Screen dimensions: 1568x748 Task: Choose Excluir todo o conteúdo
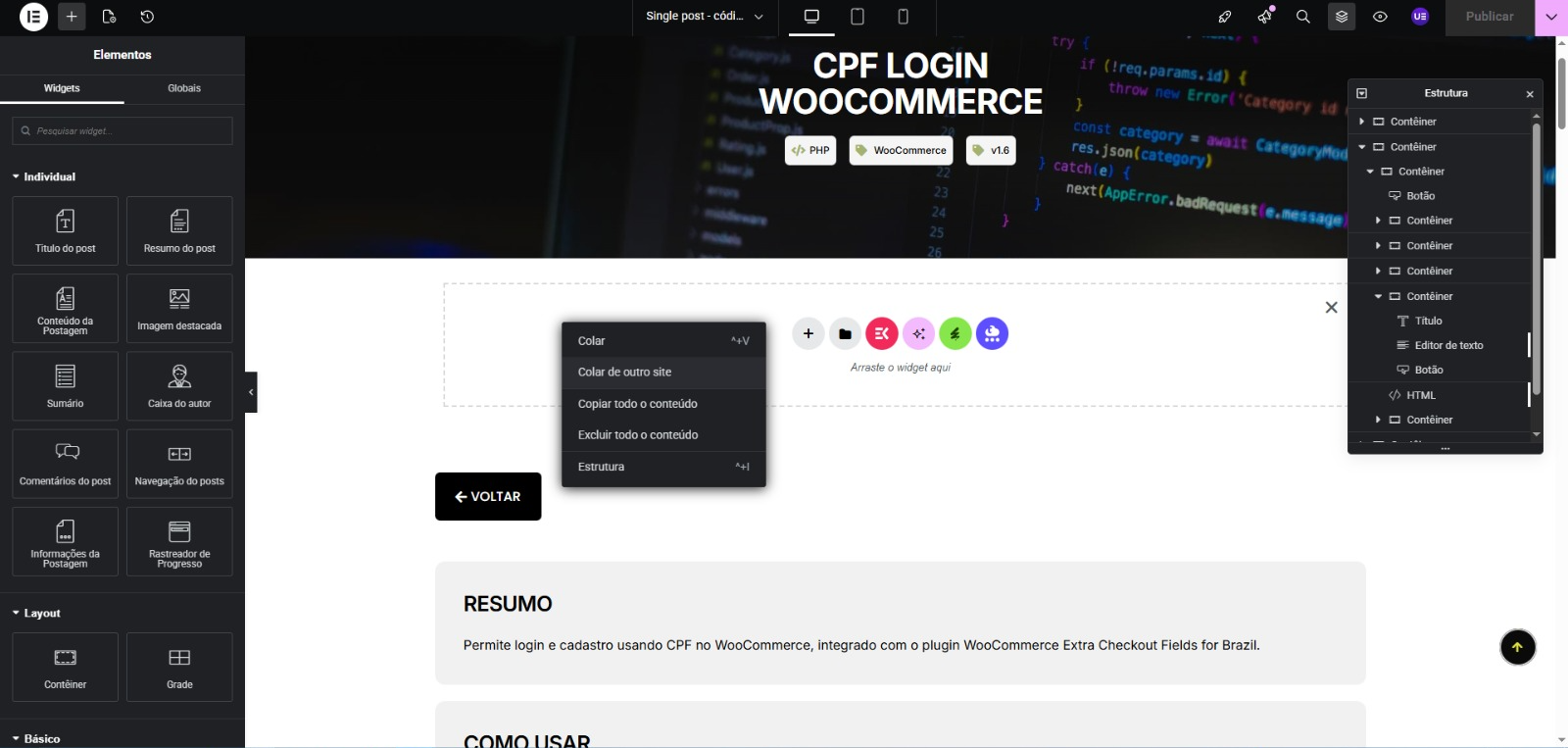(x=663, y=435)
